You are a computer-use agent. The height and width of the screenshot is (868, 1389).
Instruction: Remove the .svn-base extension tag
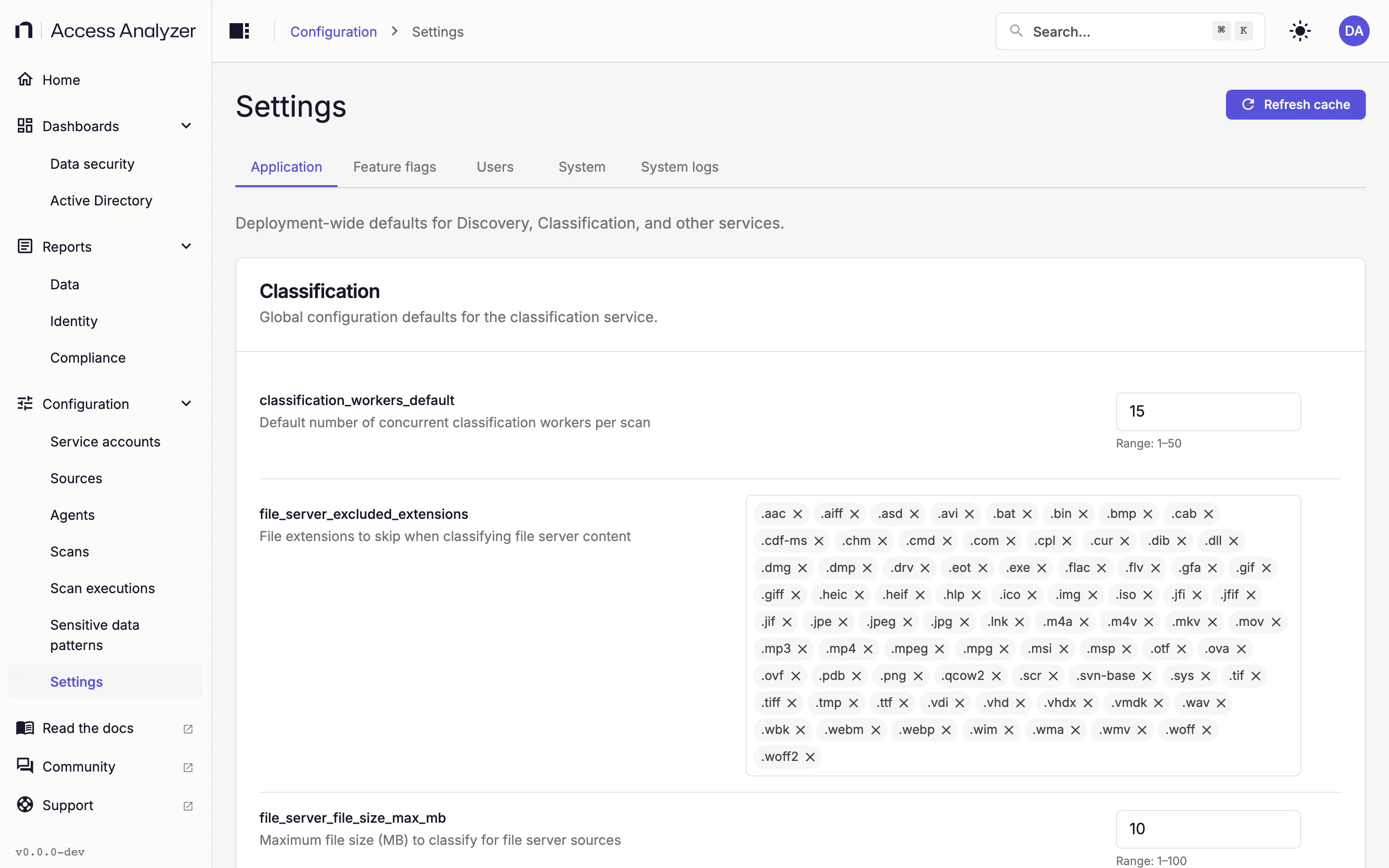(x=1147, y=676)
